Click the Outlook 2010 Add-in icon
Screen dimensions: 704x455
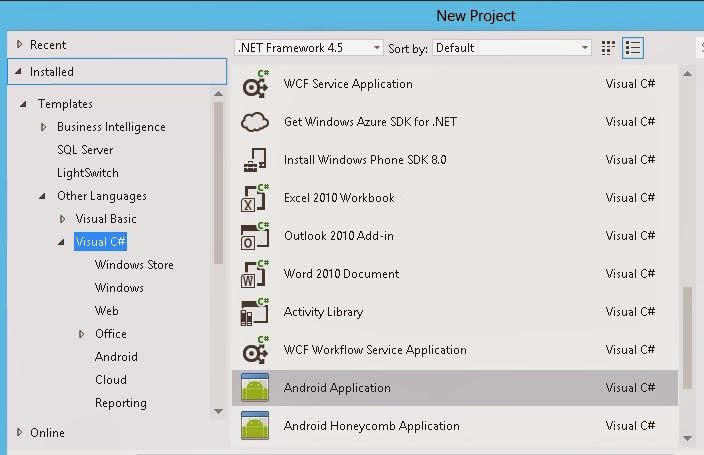(255, 236)
